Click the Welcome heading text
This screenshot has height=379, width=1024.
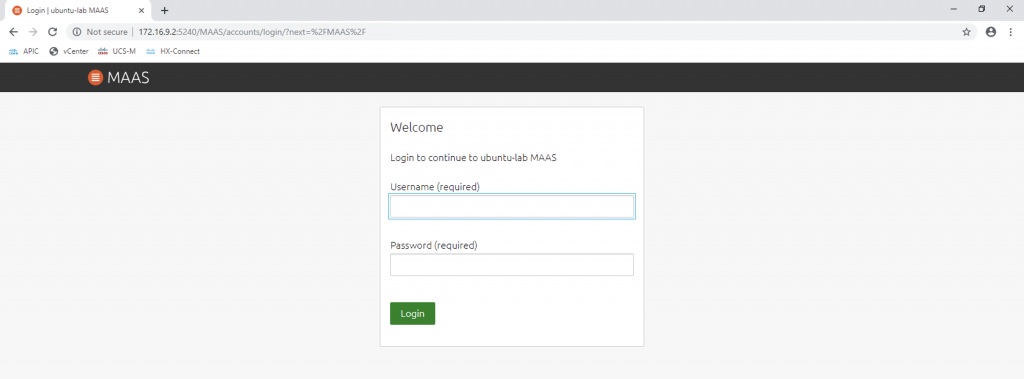tap(417, 127)
